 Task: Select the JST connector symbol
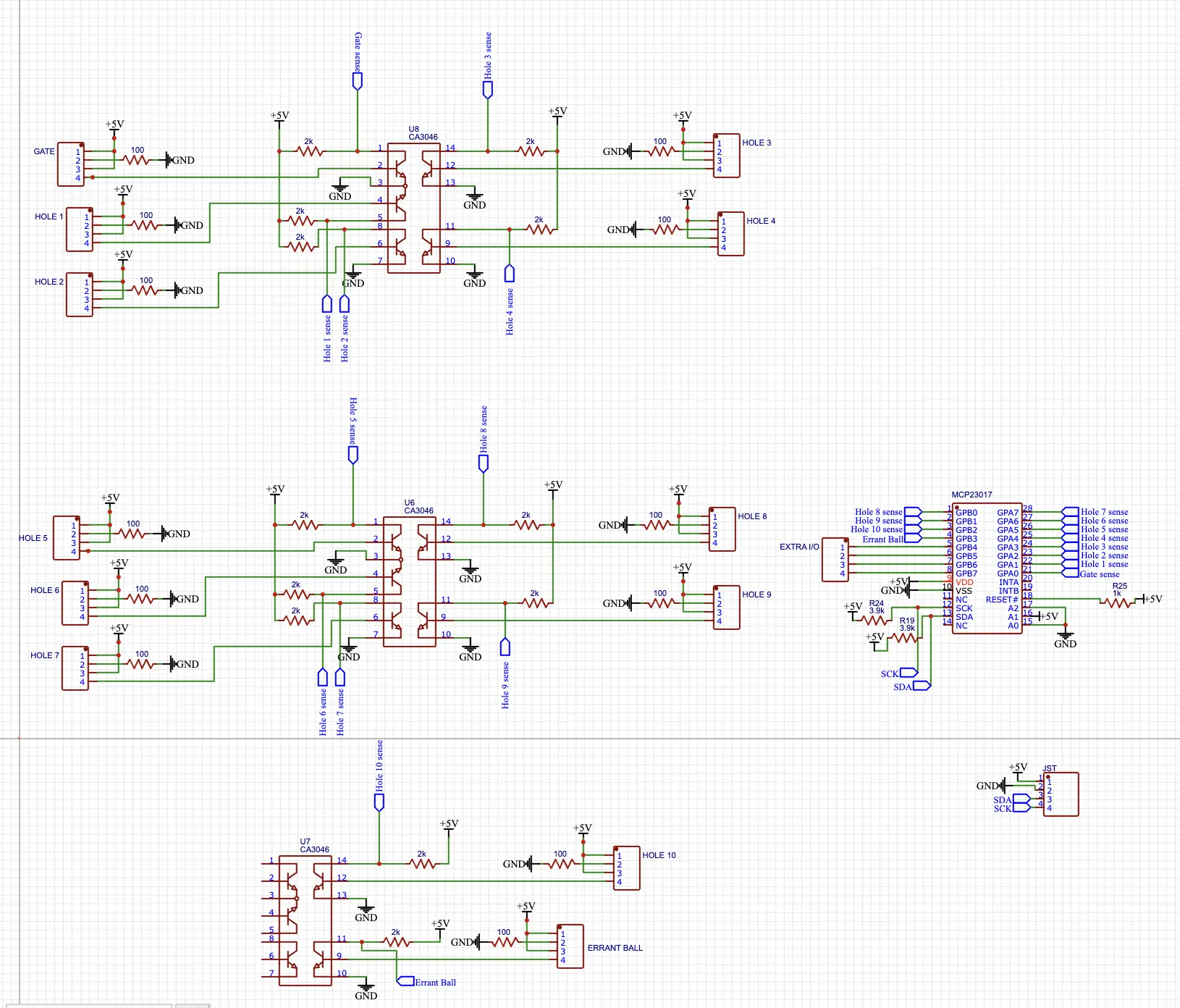(1061, 794)
